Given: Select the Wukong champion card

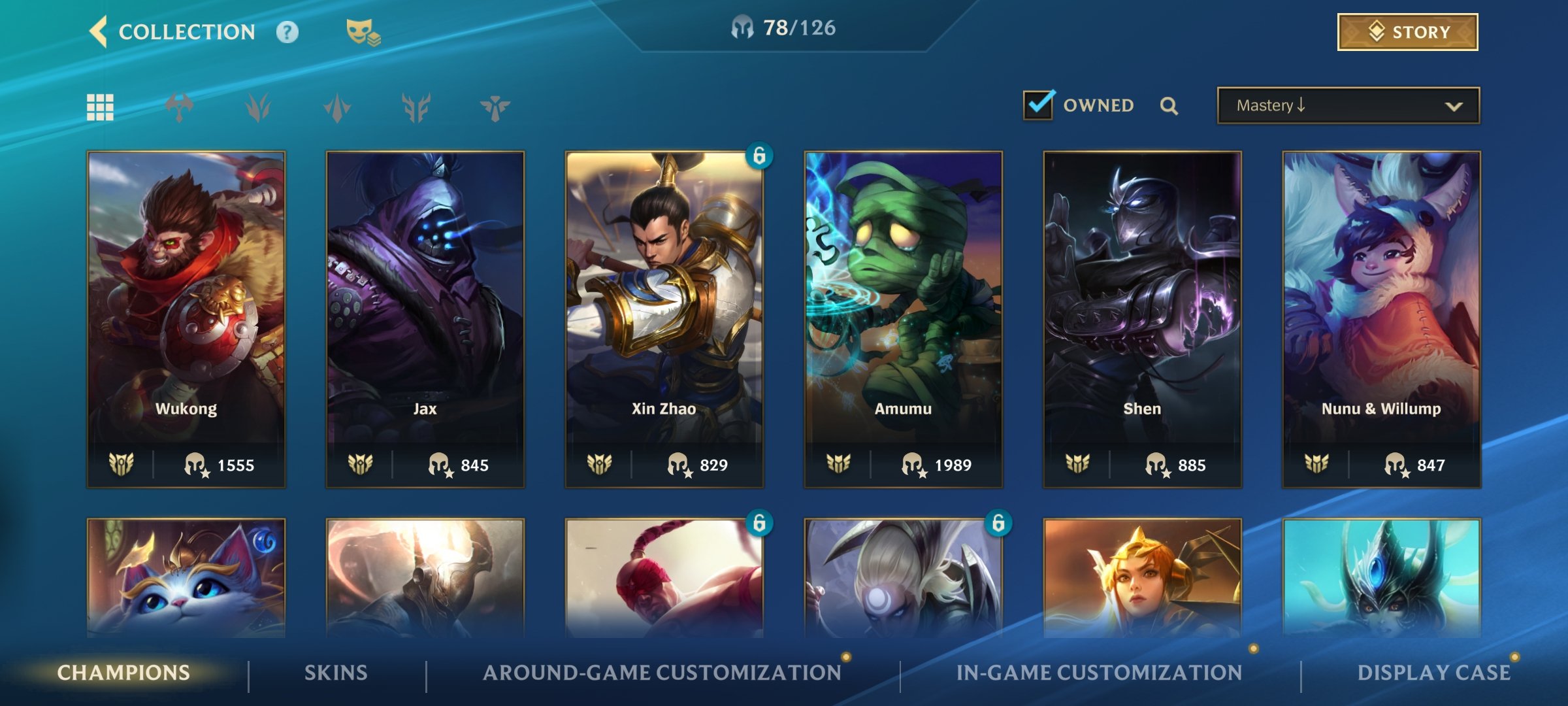Looking at the screenshot, I should click(186, 319).
